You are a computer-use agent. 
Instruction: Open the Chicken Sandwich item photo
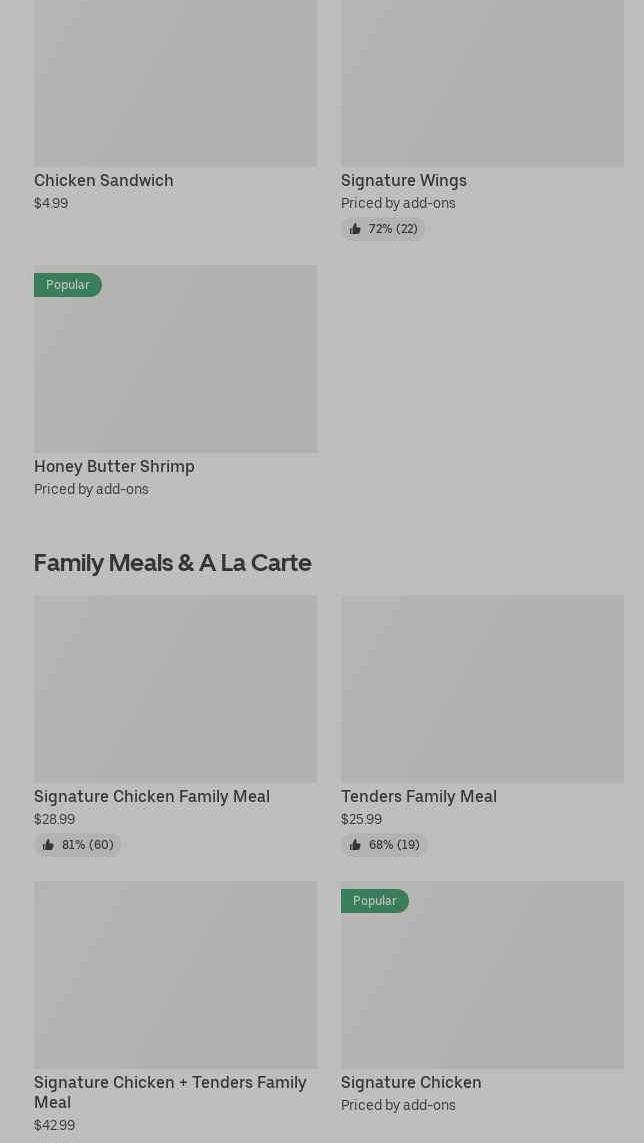(x=175, y=83)
